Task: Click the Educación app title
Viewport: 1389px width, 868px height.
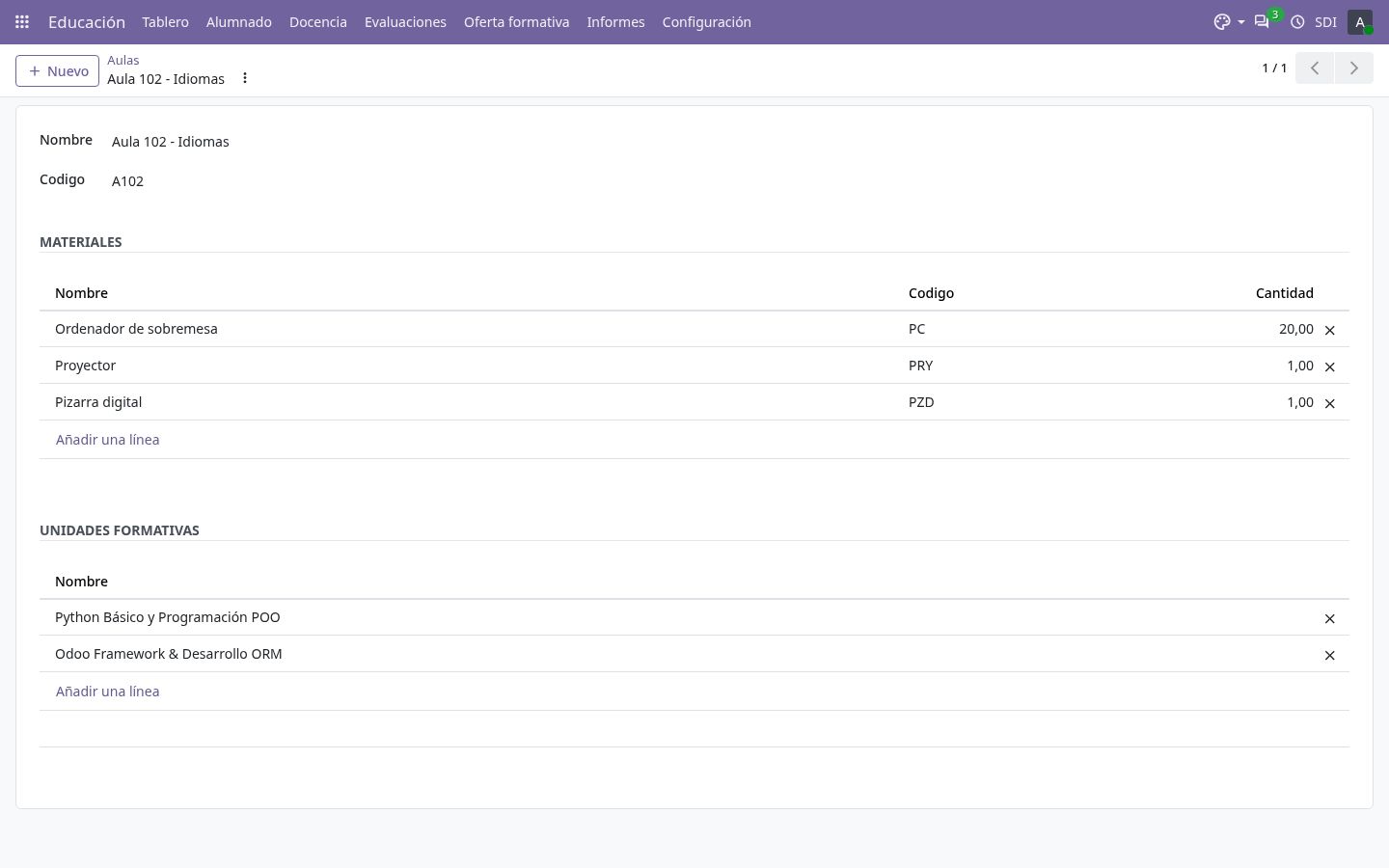Action: coord(87,22)
